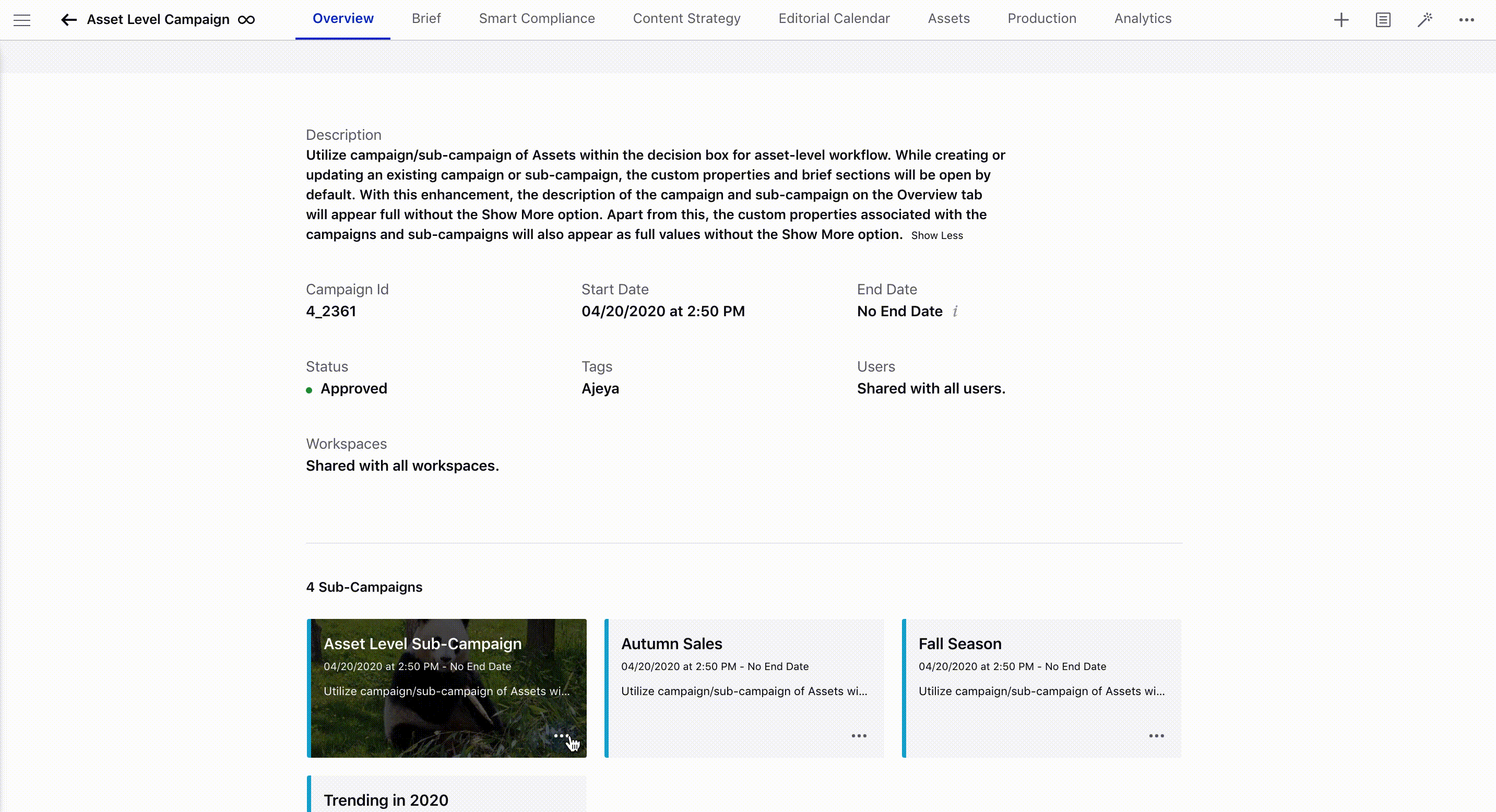
Task: Click the add new item icon
Action: tap(1341, 19)
